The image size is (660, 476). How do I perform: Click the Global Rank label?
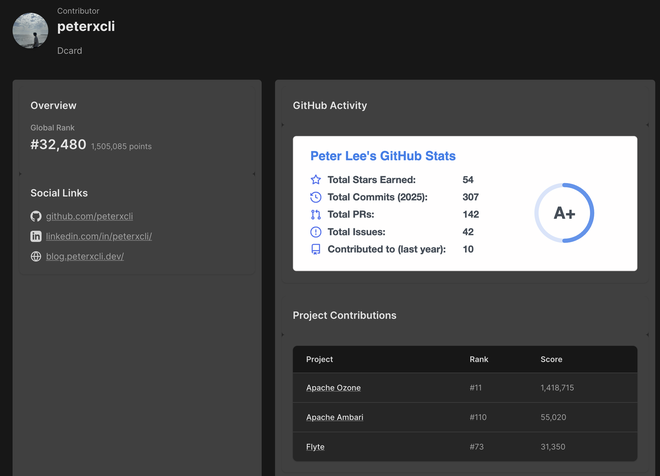click(52, 128)
